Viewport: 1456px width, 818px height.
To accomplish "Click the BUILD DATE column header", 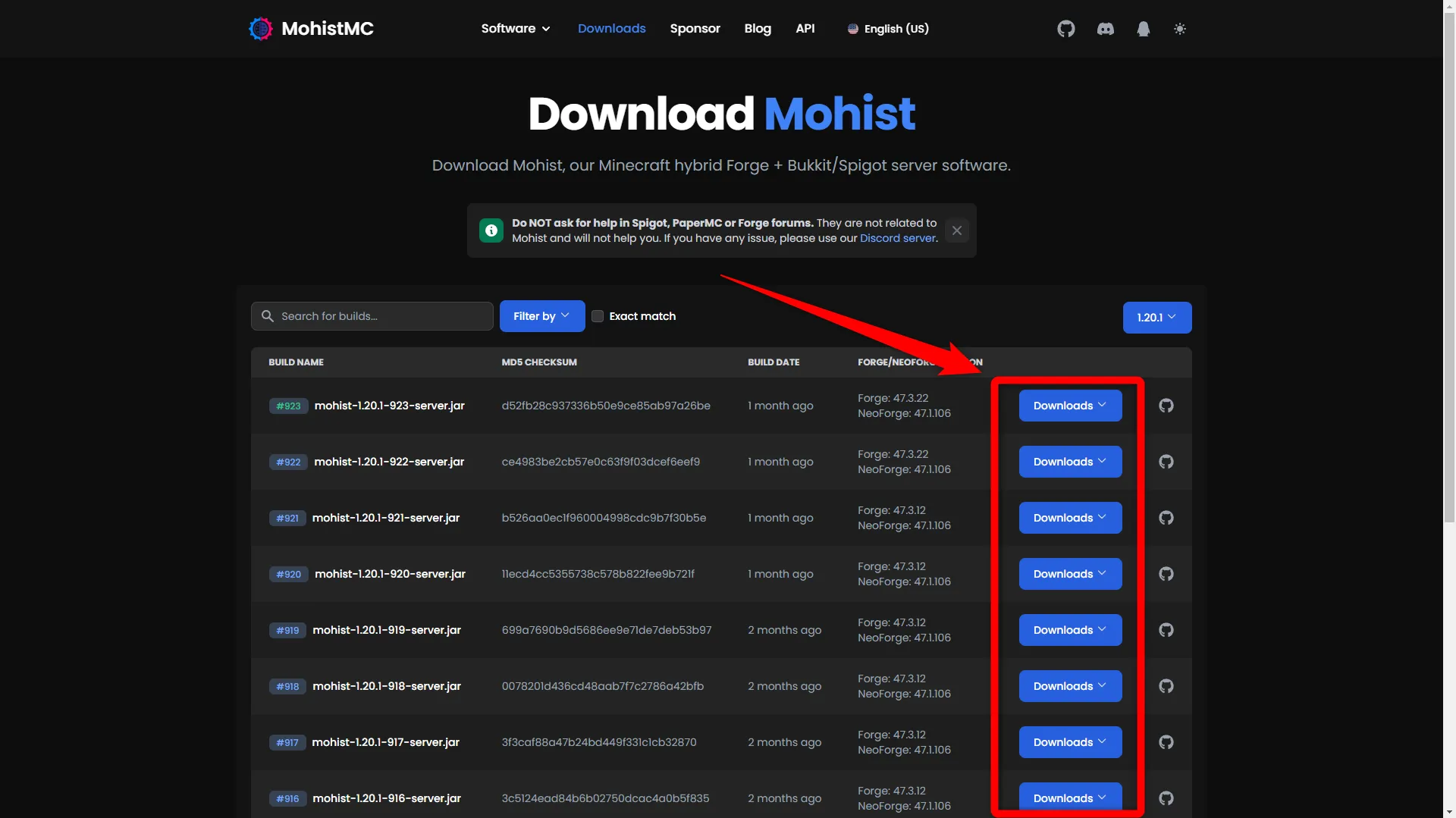I will 773,362.
